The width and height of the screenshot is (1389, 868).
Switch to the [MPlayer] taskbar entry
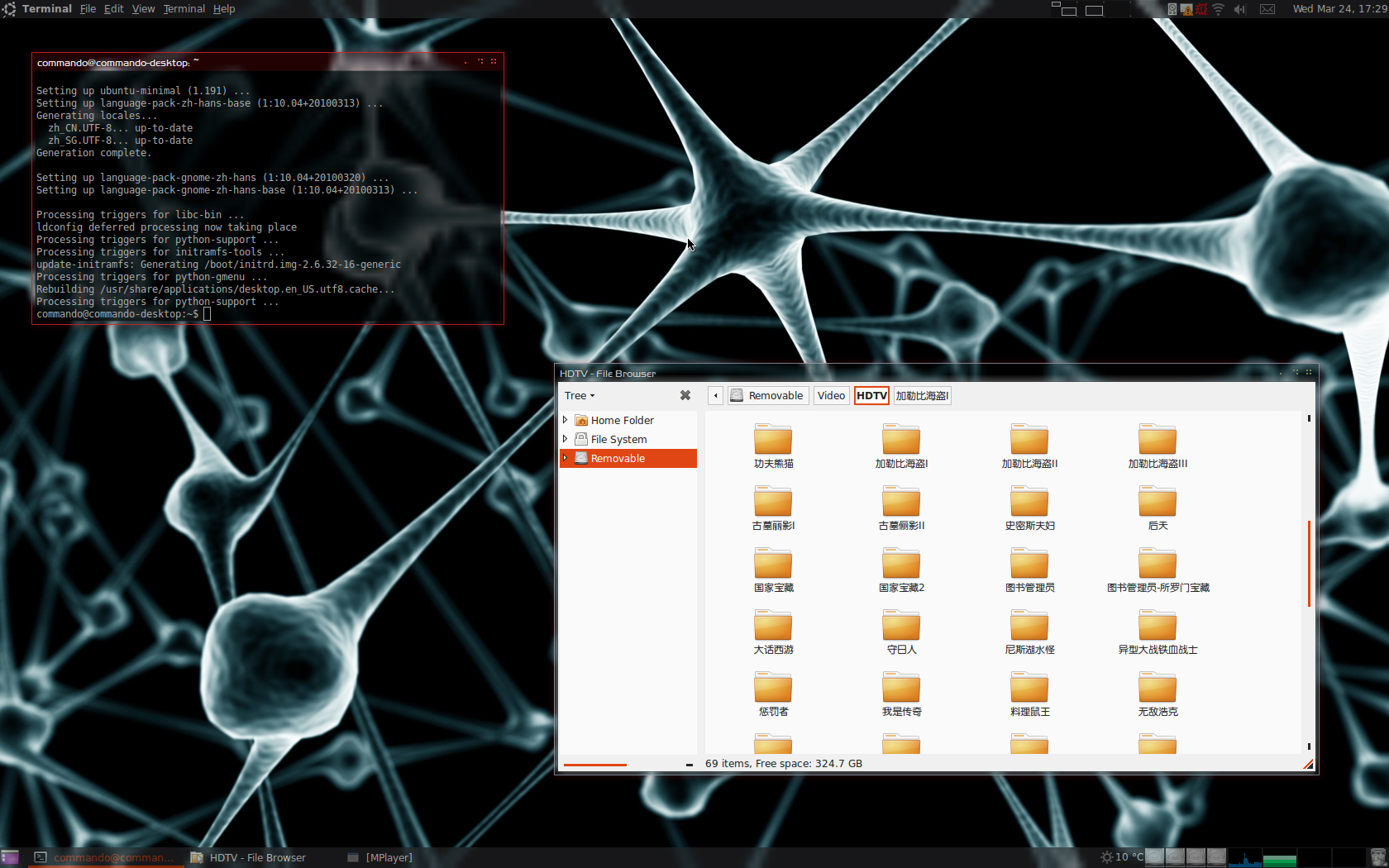(x=380, y=857)
